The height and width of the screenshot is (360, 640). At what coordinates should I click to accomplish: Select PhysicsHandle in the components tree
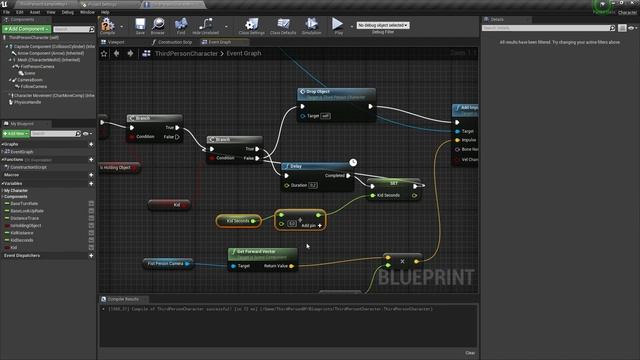tap(27, 102)
